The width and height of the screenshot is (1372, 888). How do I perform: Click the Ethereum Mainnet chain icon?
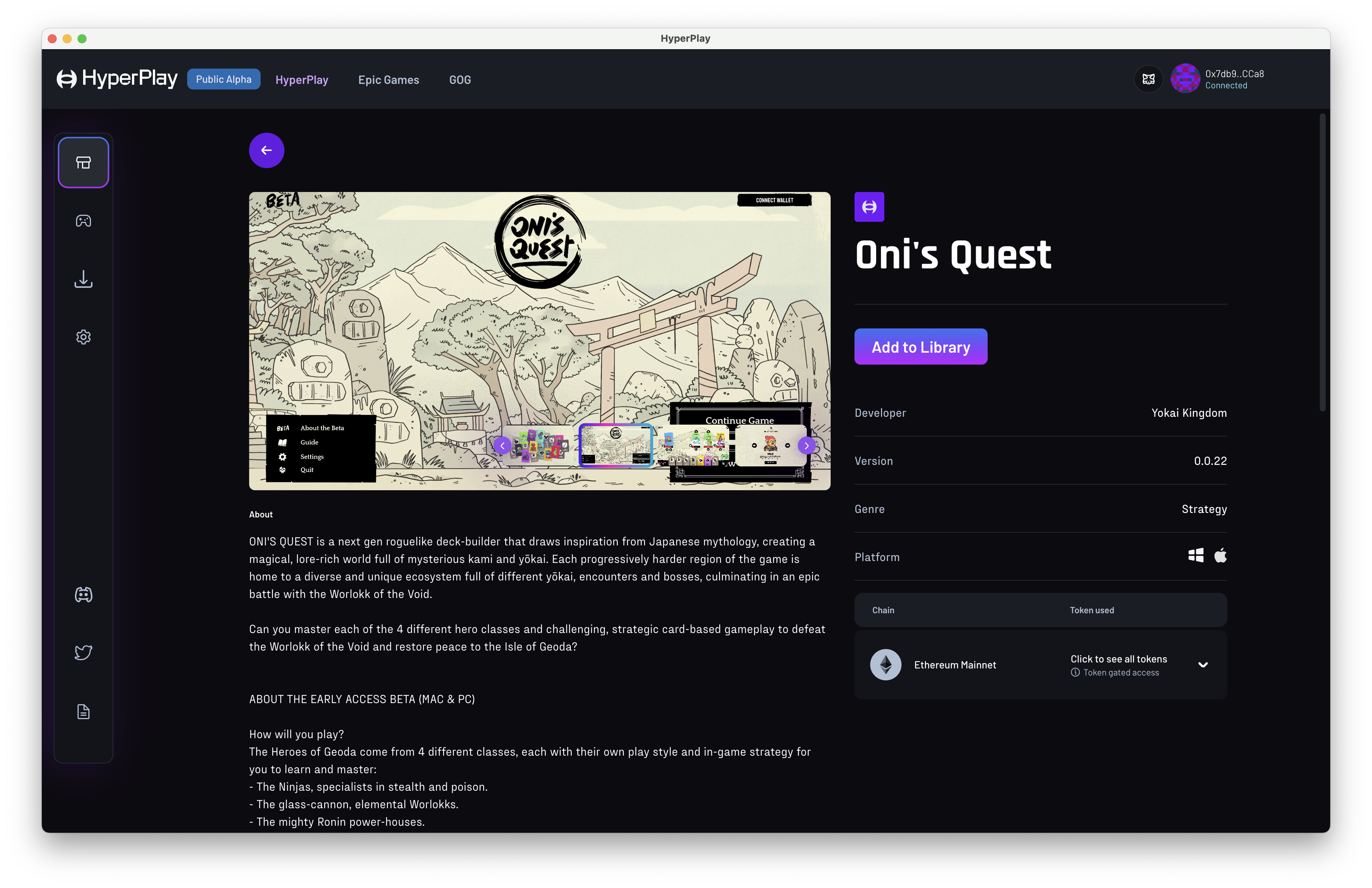[885, 664]
